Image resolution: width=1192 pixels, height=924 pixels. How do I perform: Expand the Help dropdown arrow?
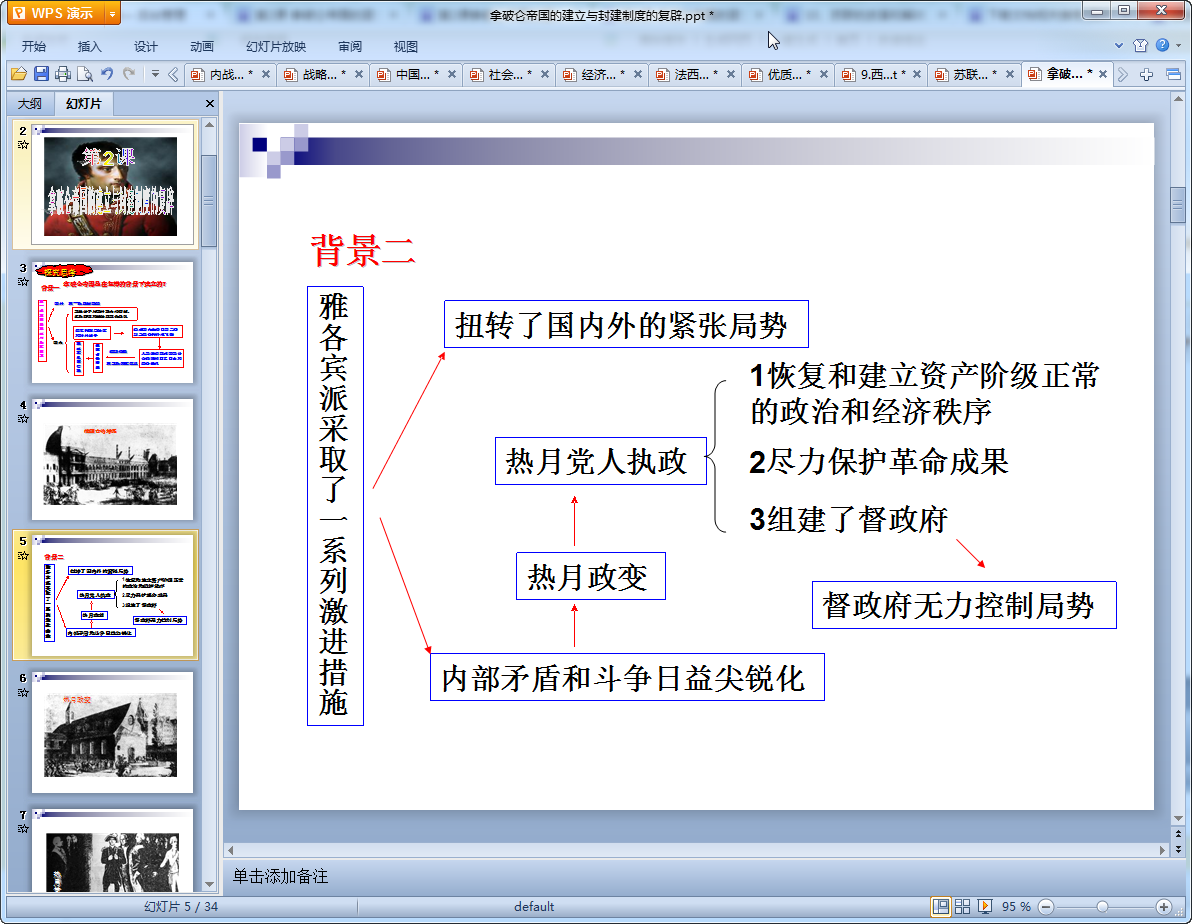(x=1178, y=46)
